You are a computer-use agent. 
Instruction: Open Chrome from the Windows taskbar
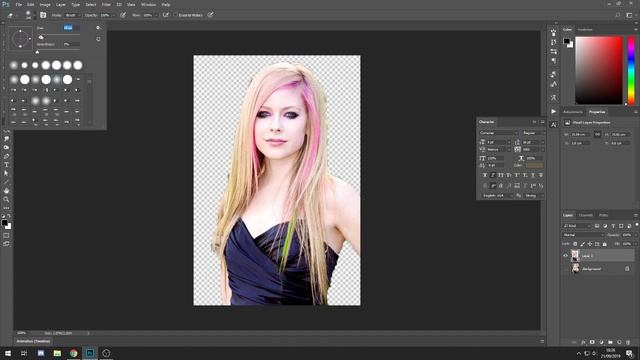73,353
